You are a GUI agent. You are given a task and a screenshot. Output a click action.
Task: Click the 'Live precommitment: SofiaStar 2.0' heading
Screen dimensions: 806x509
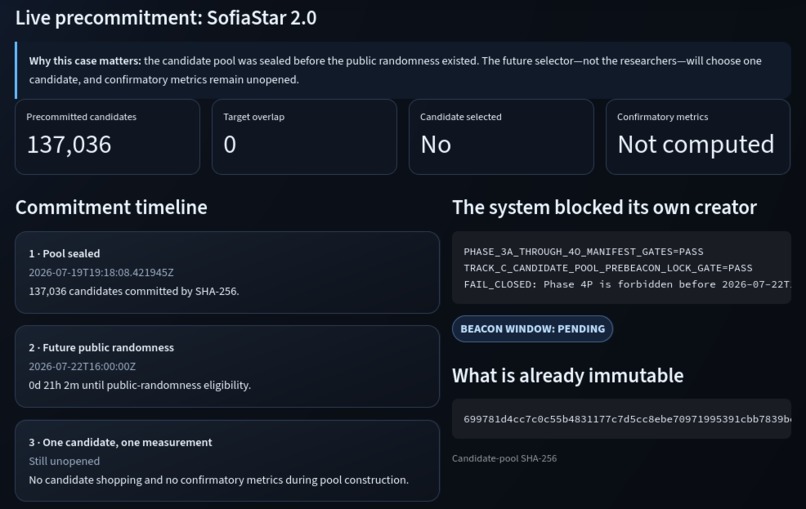coord(166,18)
